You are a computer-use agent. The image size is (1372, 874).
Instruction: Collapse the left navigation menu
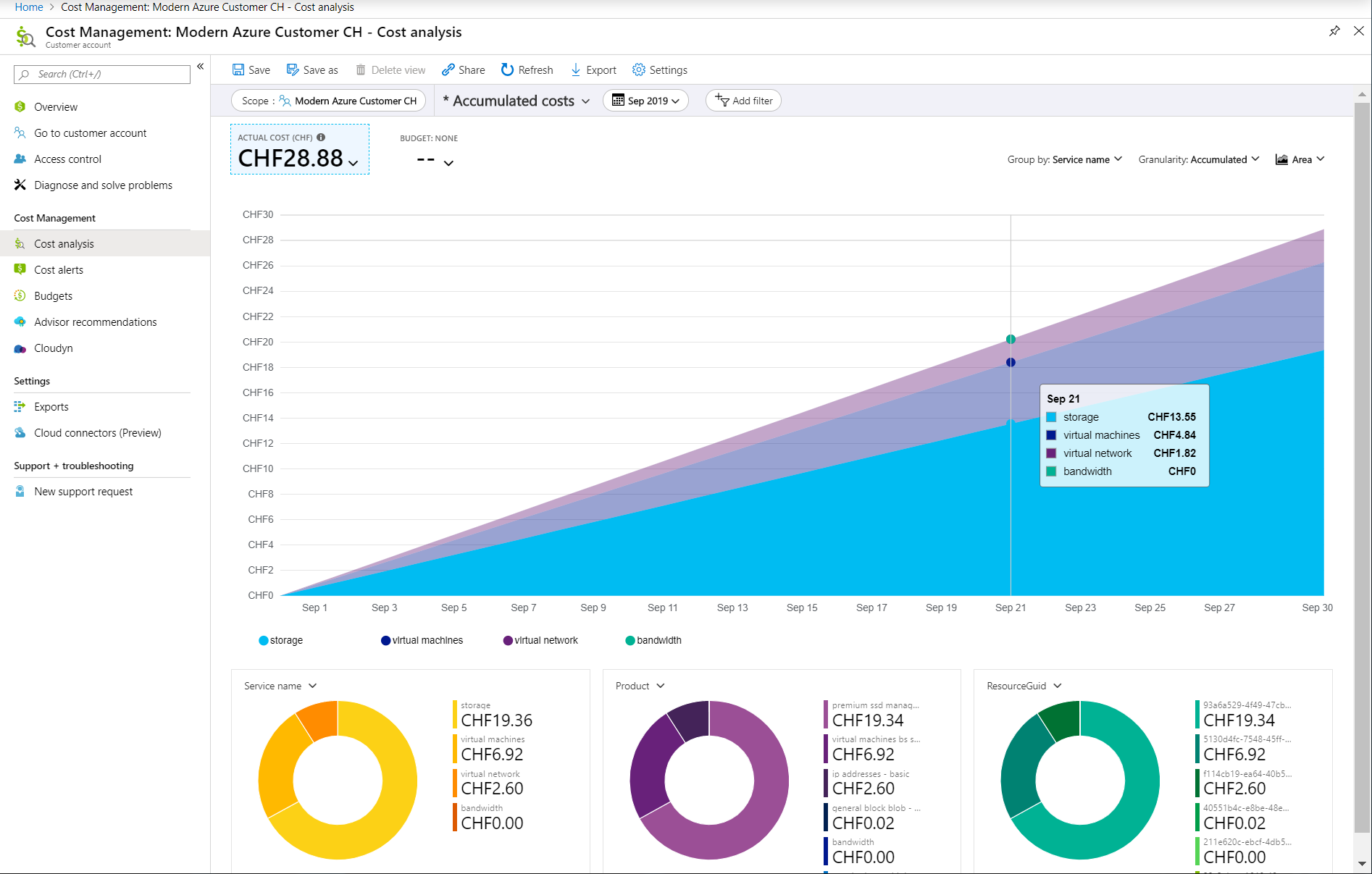pos(201,67)
